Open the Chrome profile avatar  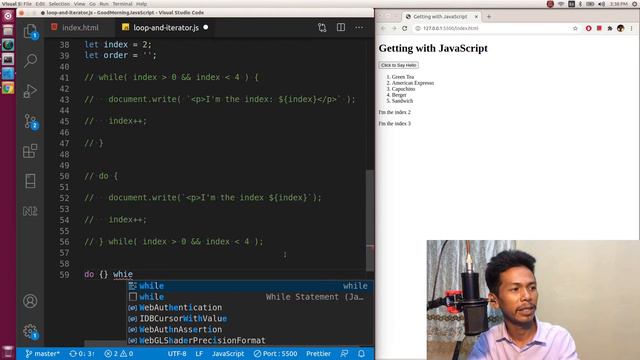[620, 28]
